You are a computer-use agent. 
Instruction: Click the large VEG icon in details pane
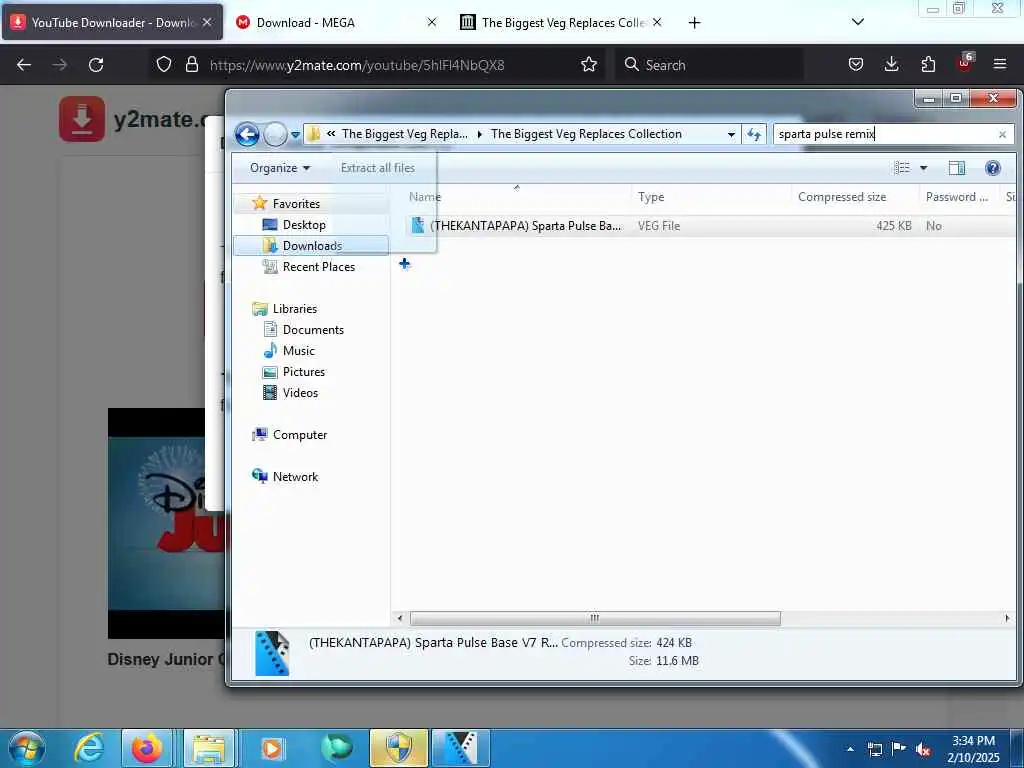[x=272, y=652]
